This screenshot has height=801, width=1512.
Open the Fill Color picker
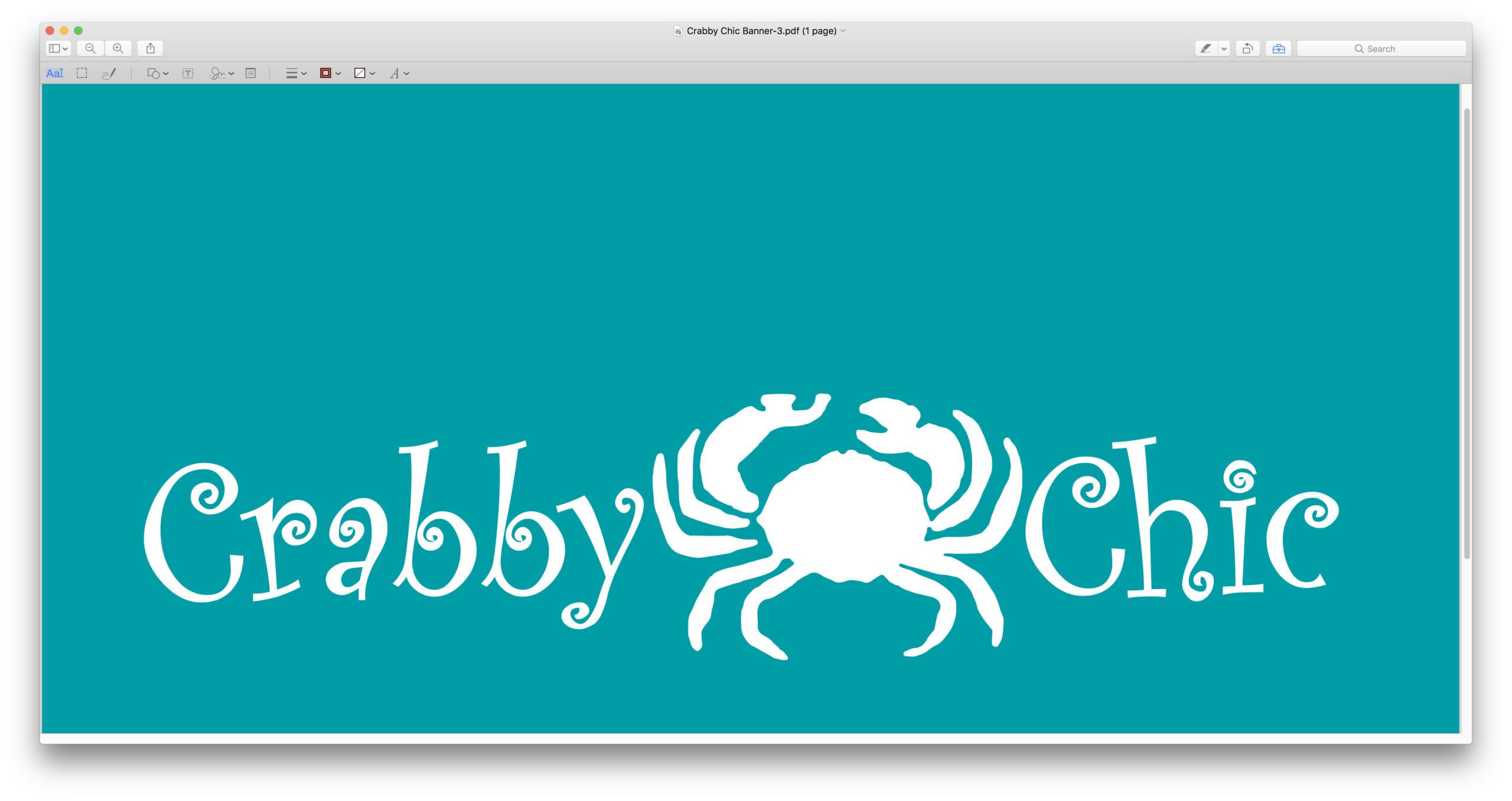[364, 73]
